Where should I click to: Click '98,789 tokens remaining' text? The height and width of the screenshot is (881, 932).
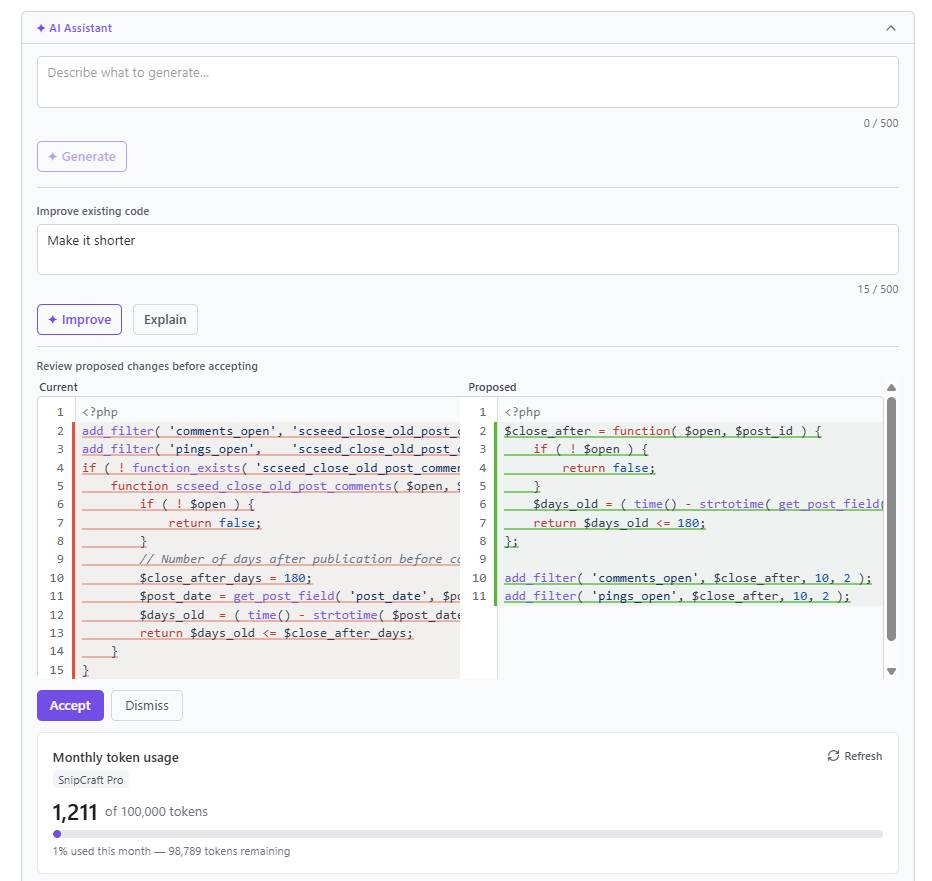(x=229, y=851)
